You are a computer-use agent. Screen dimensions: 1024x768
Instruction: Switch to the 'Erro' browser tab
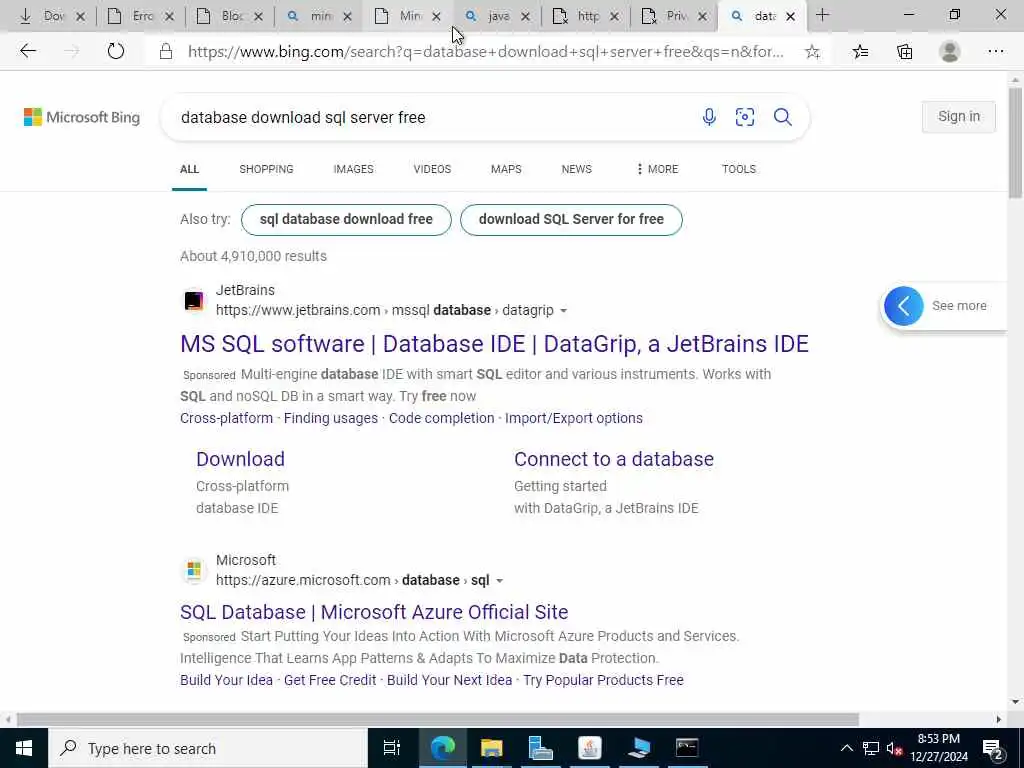(141, 16)
